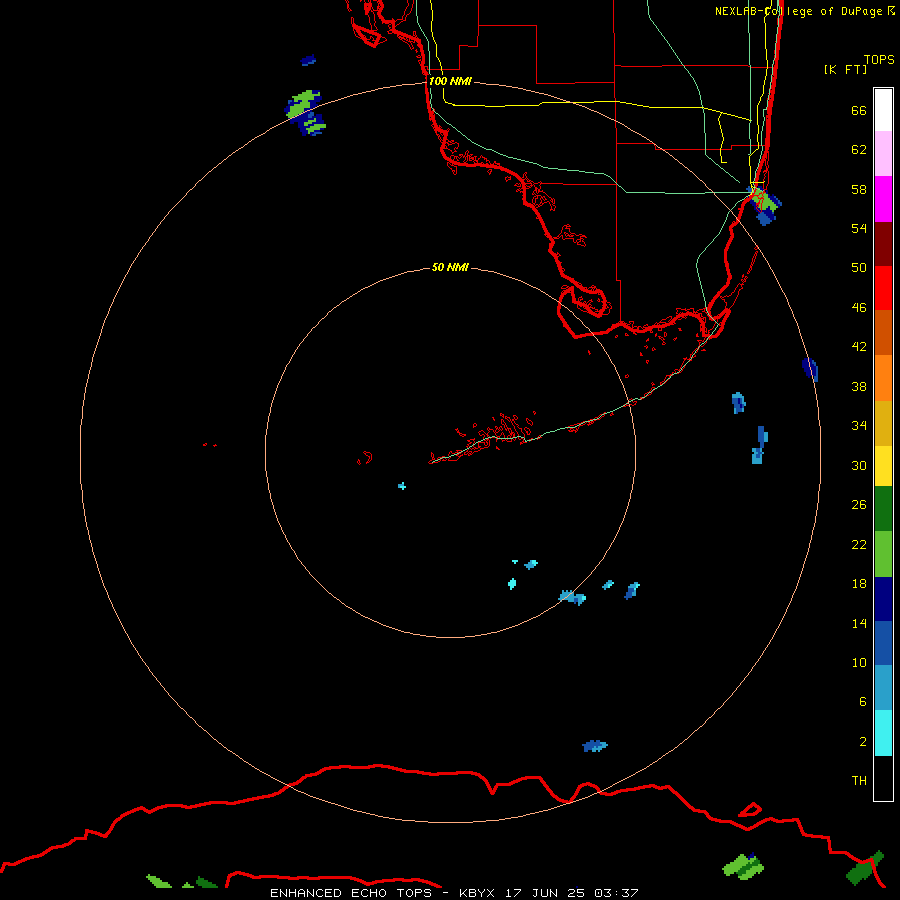Click the navy blue legend band
This screenshot has height=900, width=900.
883,599
